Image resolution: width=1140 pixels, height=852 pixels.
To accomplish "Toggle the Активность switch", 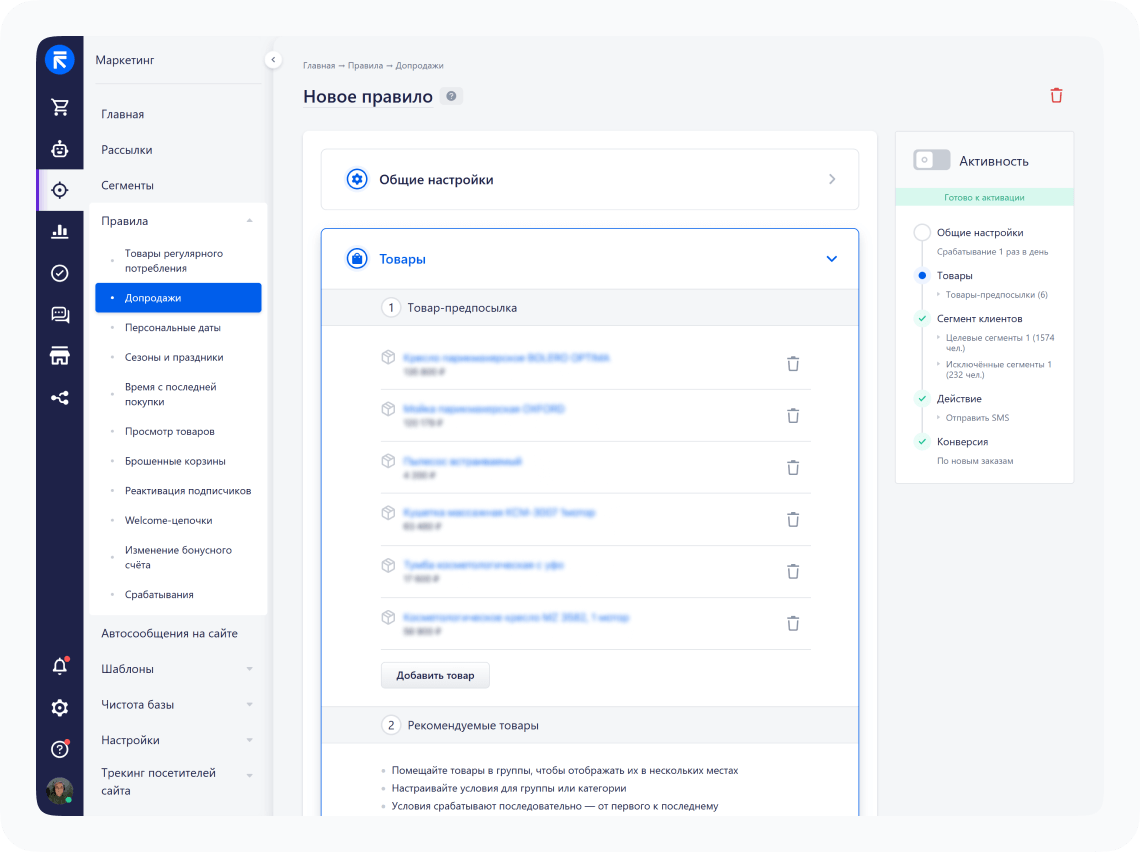I will 931,159.
